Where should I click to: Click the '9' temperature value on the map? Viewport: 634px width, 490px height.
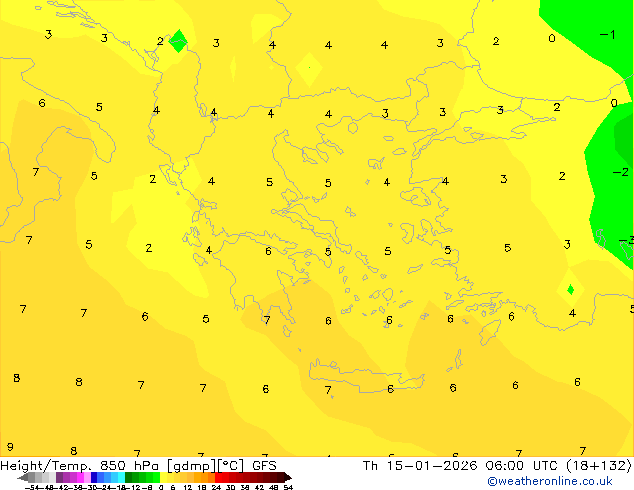coord(10,447)
